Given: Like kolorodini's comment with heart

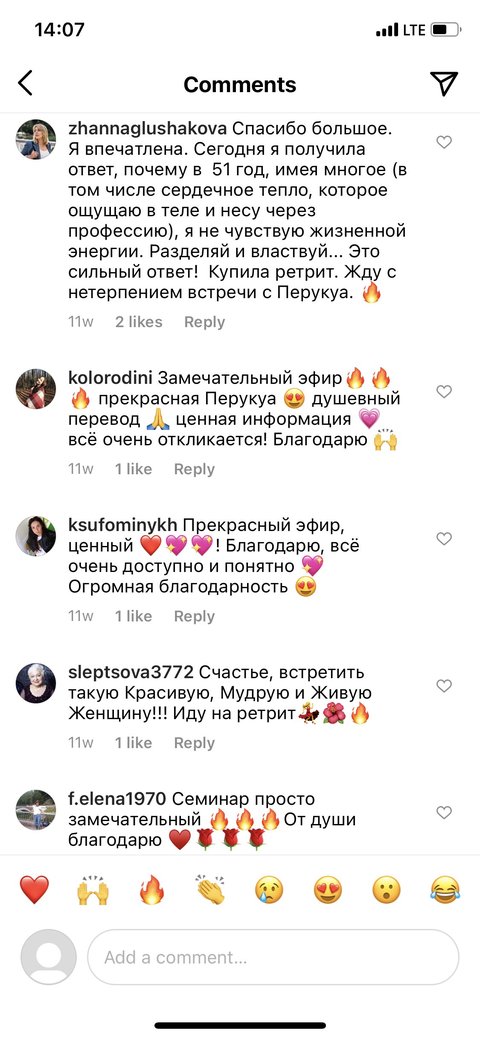Looking at the screenshot, I should click(444, 392).
